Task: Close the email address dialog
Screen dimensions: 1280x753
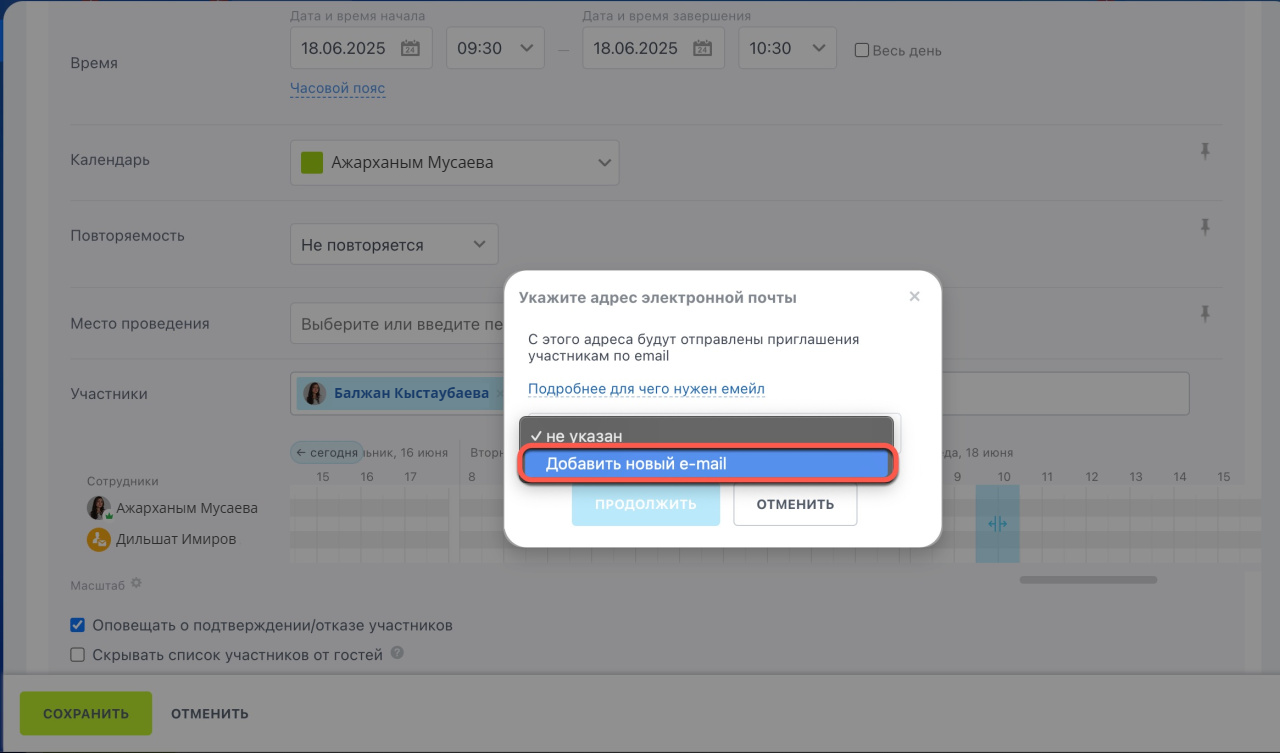Action: tap(914, 297)
